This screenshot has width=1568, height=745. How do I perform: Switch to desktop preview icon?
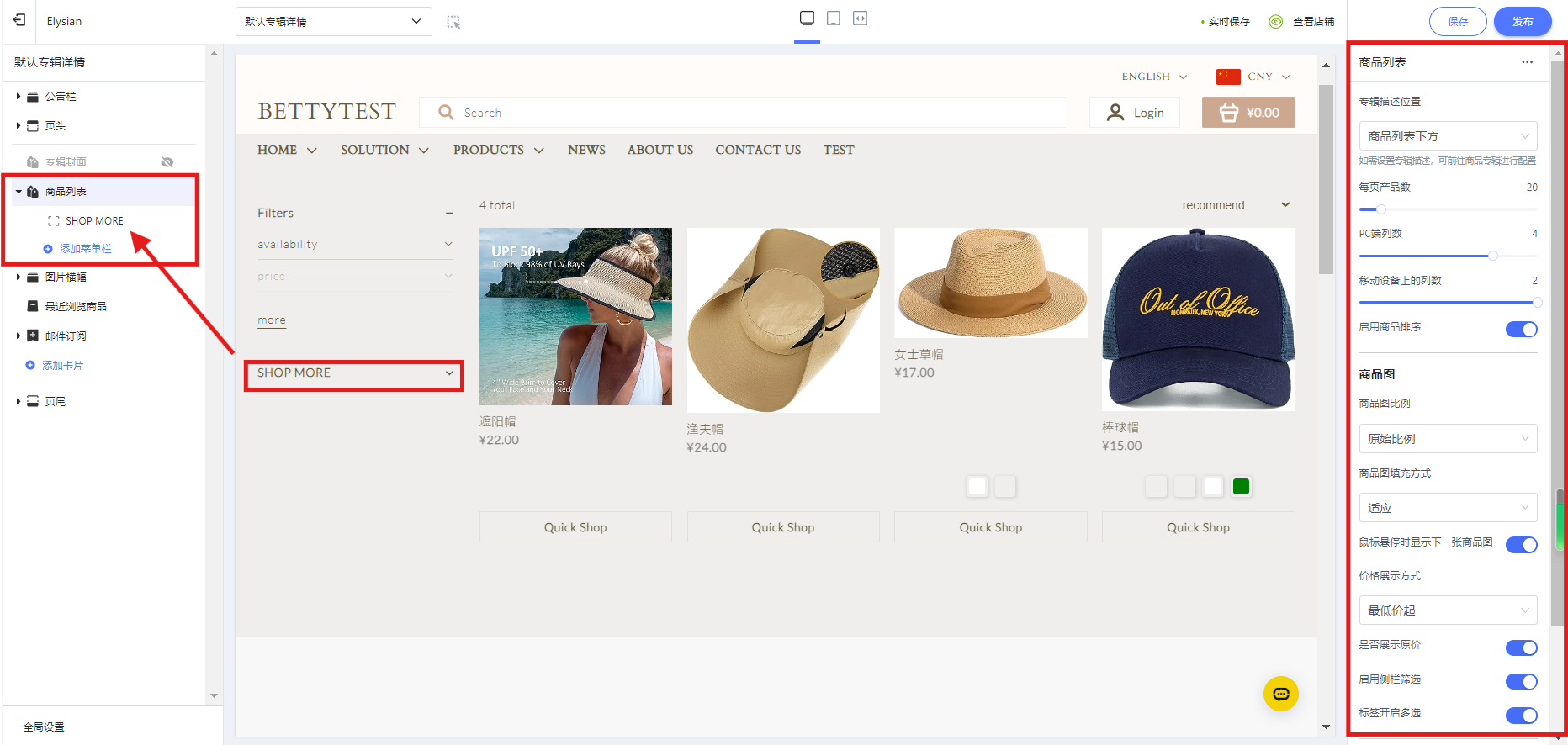coord(807,18)
